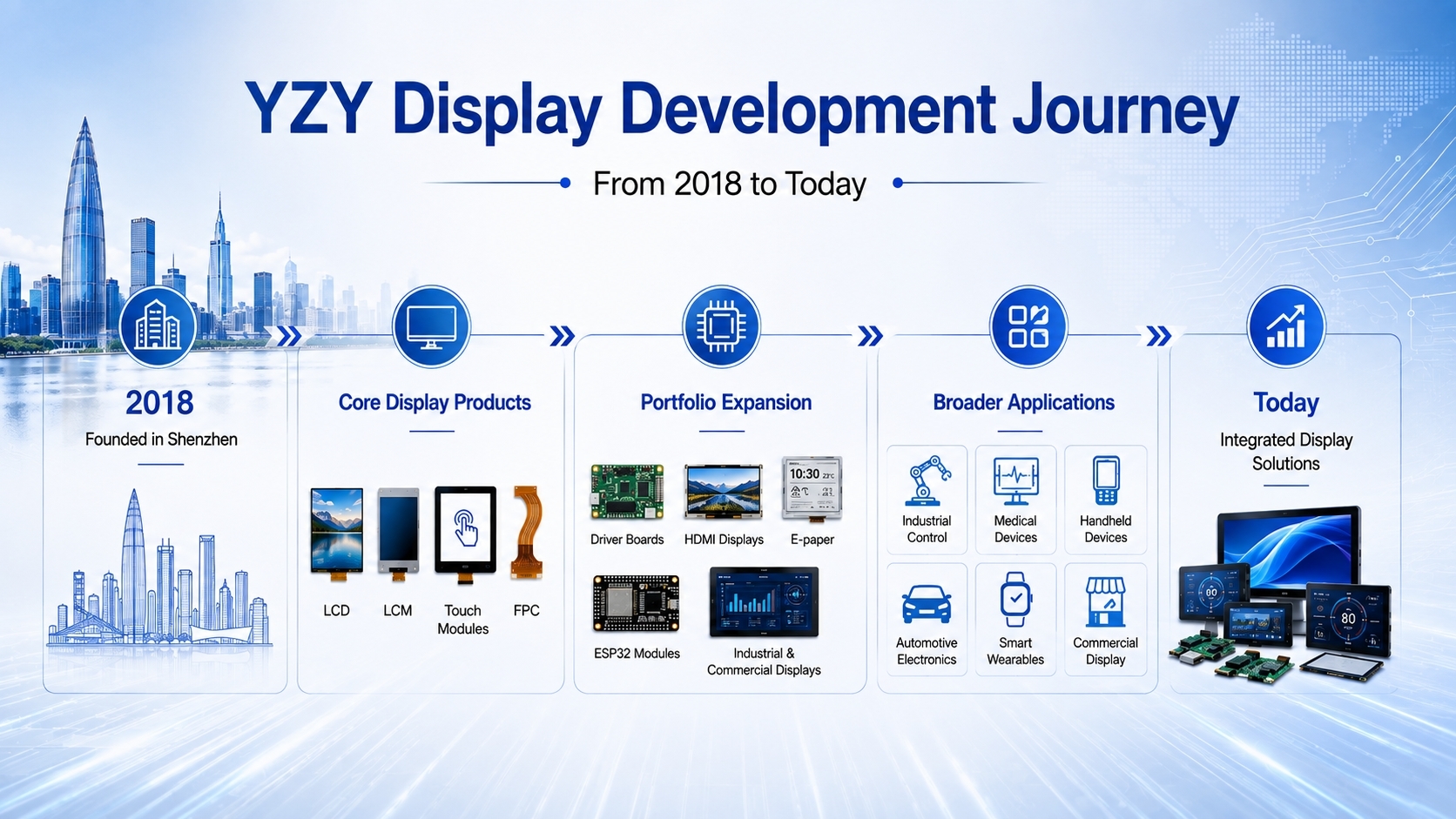Click the 'Today' stage heading

coord(1286,403)
